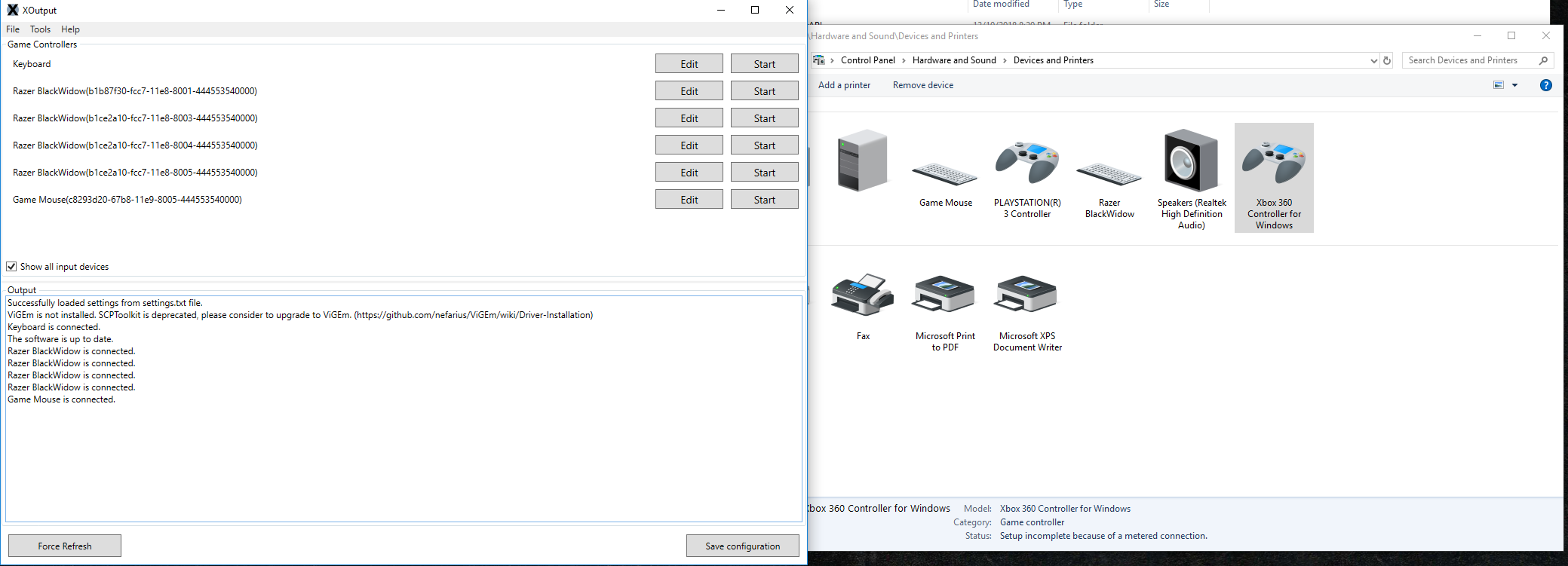Sort background window by Type column
This screenshot has width=1568, height=566.
pos(1072,5)
